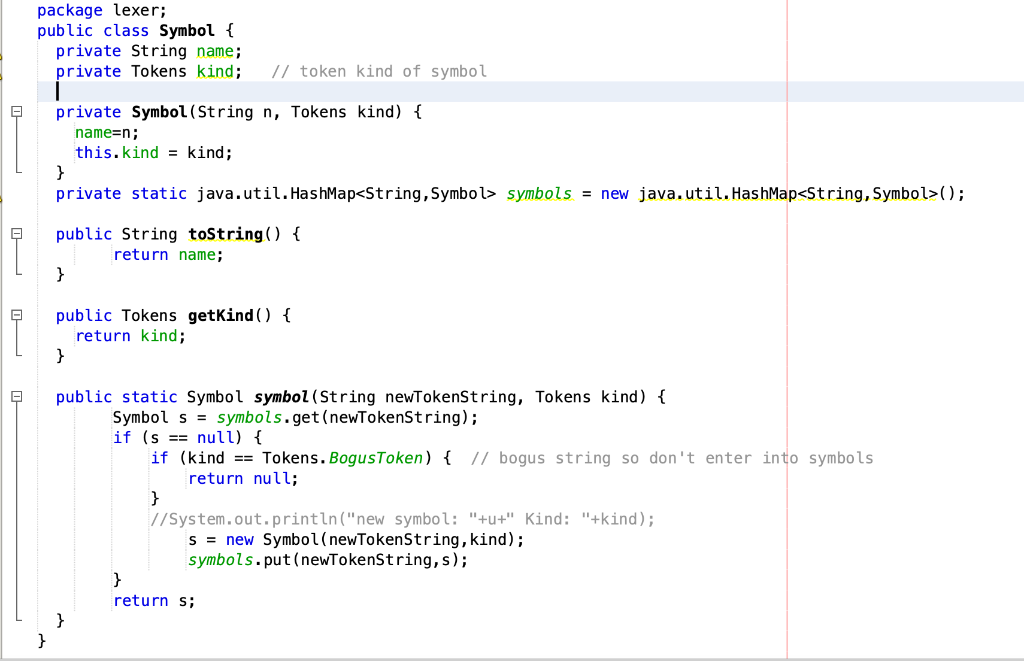This screenshot has width=1024, height=661.
Task: Click constructor name in 'private Symbol(String n, Tokens kind)'
Action: (x=159, y=112)
